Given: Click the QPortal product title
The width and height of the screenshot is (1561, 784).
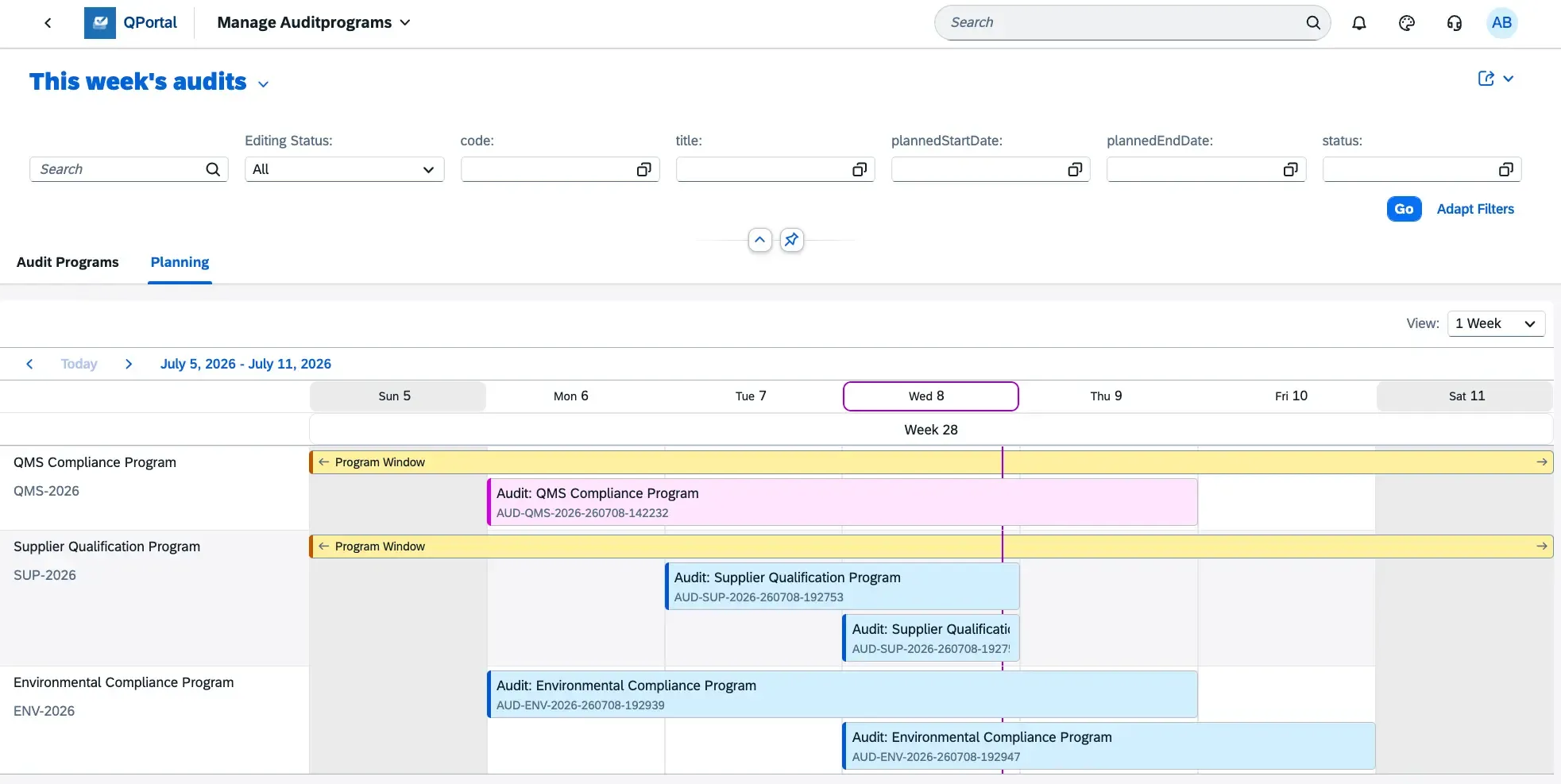Looking at the screenshot, I should (x=150, y=23).
